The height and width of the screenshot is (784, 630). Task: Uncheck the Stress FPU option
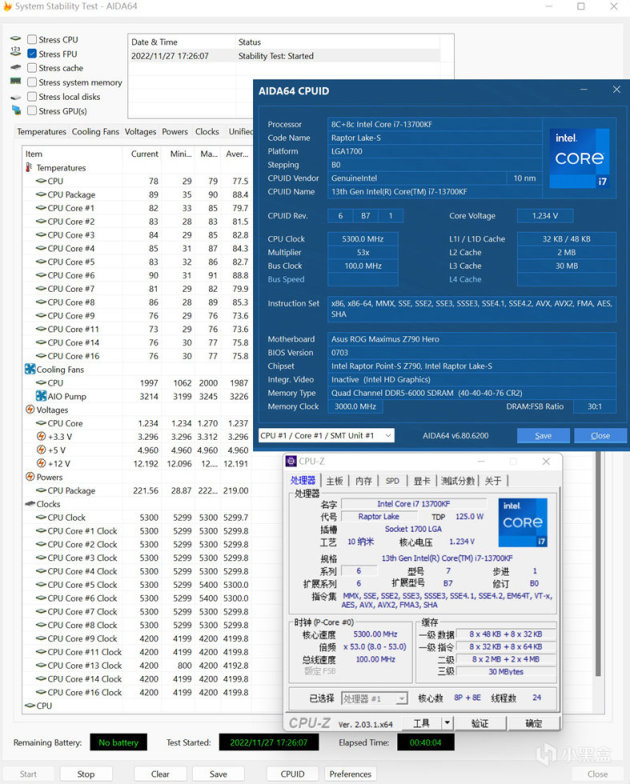pyautogui.click(x=32, y=54)
